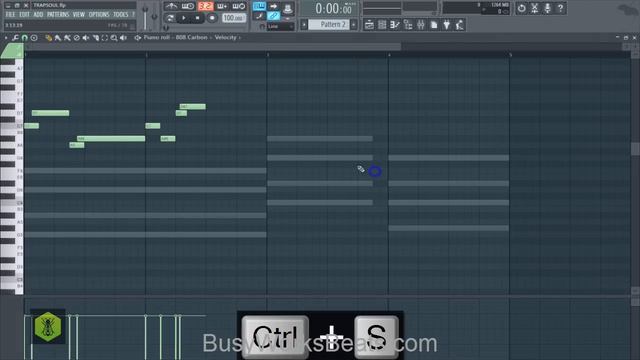Open the project info page icon
The image size is (640, 360).
(x=434, y=25)
